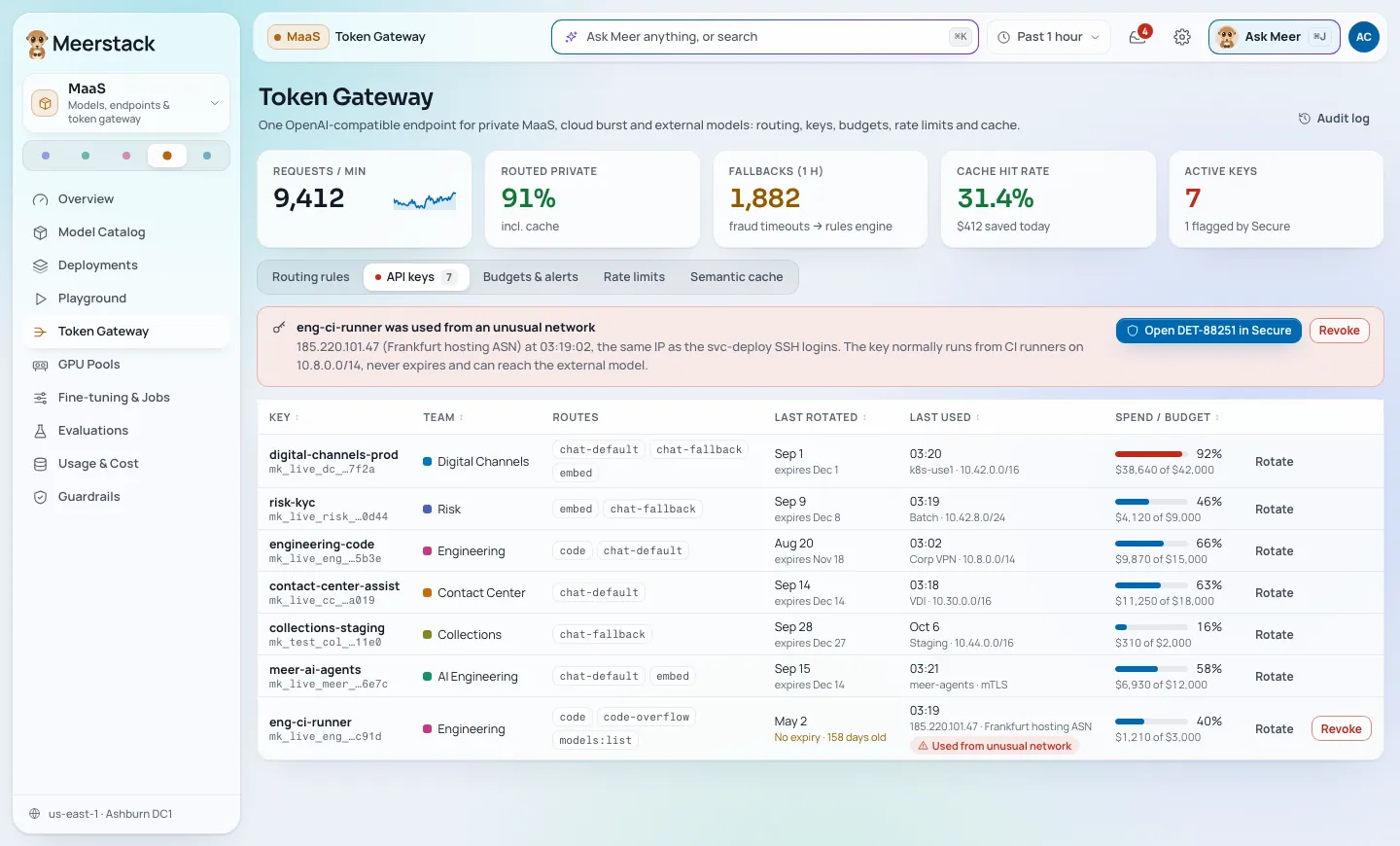The image size is (1400, 846).
Task: Open Model Catalog cube icon in sidebar
Action: pyautogui.click(x=40, y=232)
